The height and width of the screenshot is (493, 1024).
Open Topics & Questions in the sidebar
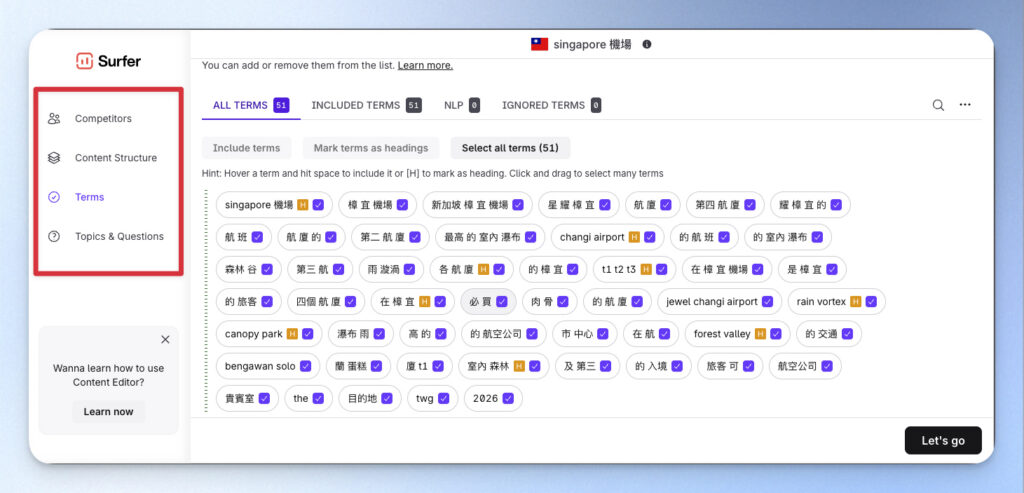pyautogui.click(x=108, y=236)
